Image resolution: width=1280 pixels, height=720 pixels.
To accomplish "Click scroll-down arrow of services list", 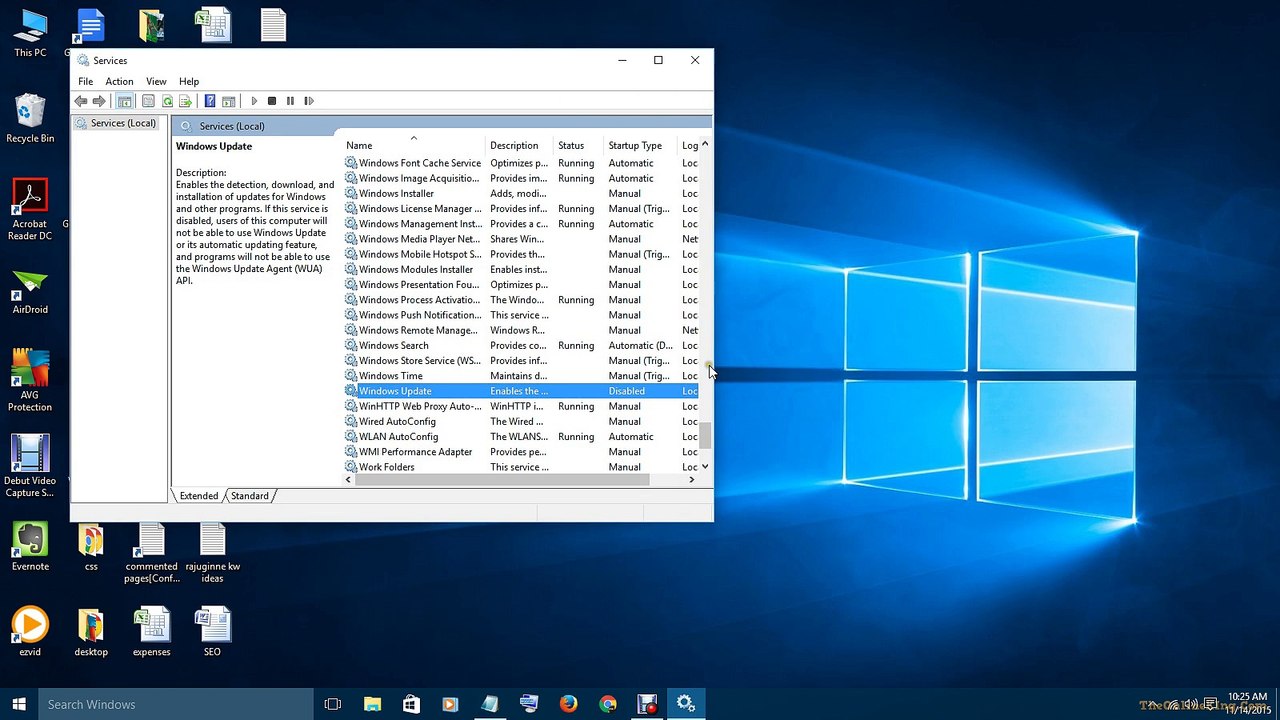I will click(x=705, y=467).
